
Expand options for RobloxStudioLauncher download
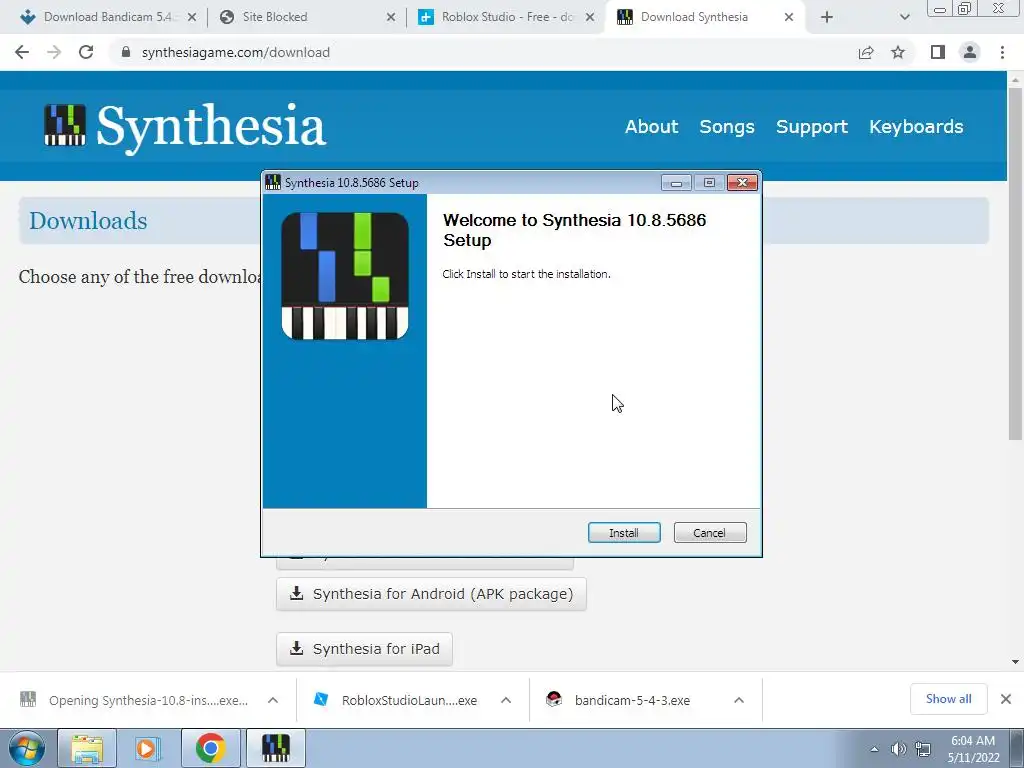[x=505, y=700]
